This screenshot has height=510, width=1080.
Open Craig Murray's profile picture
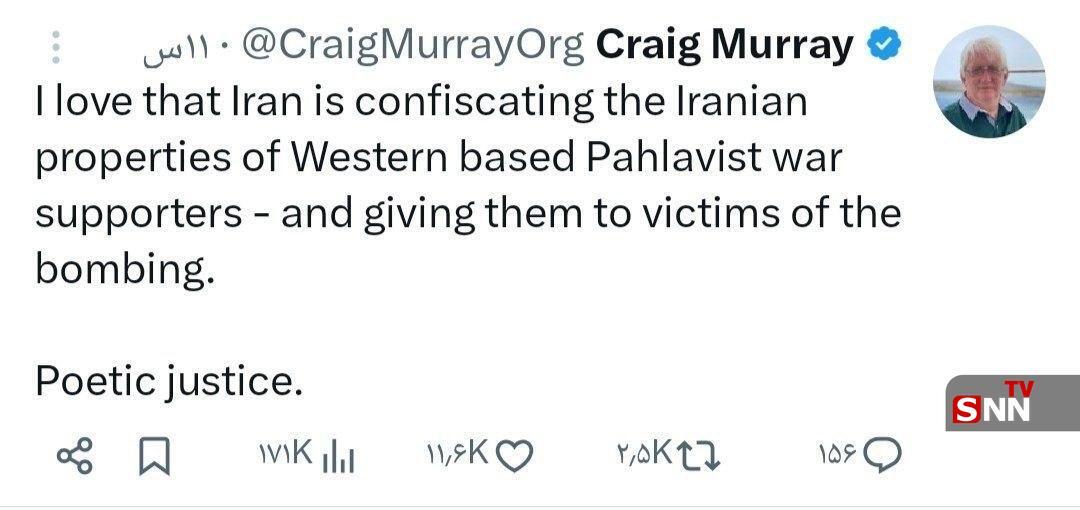click(x=988, y=82)
